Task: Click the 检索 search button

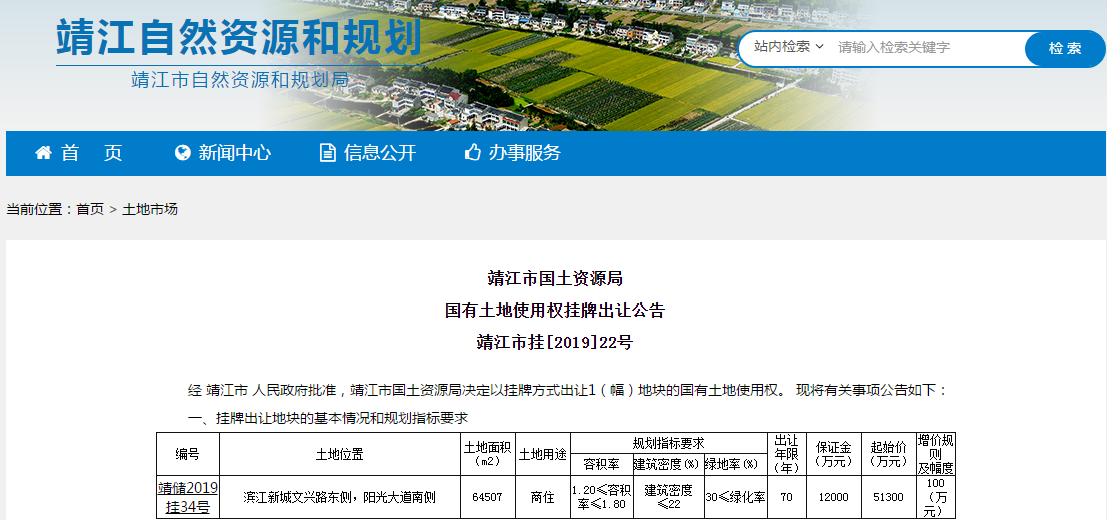Action: click(1065, 49)
